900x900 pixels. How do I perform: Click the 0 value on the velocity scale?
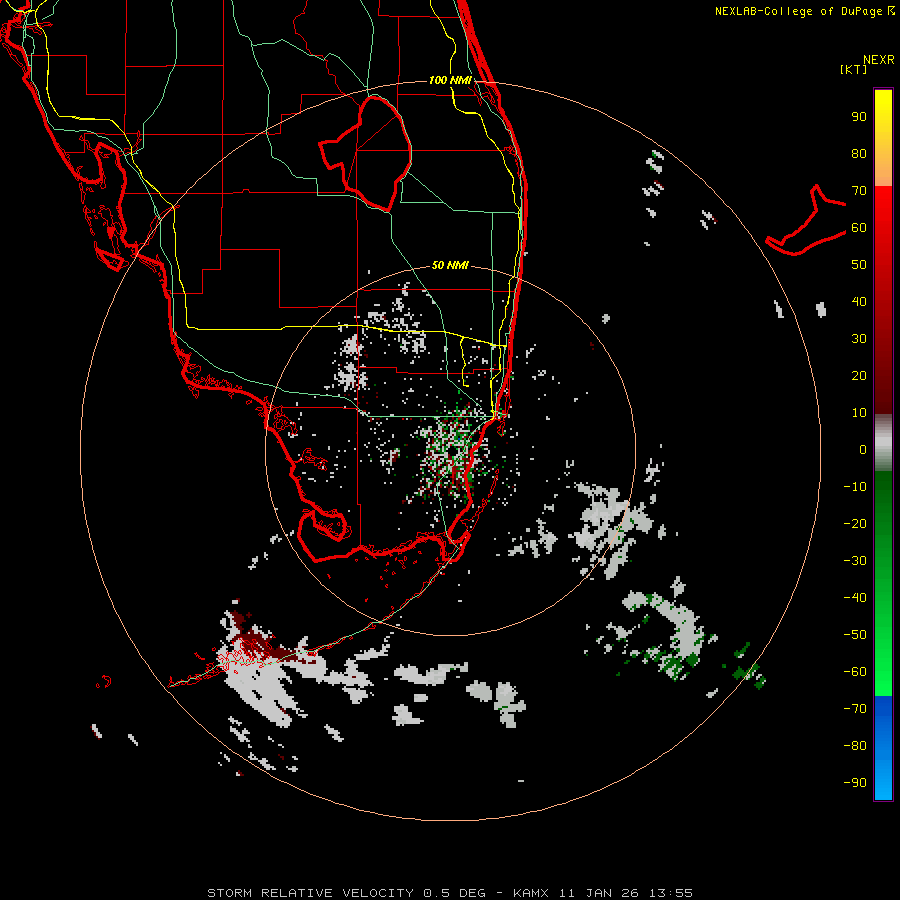[x=863, y=450]
